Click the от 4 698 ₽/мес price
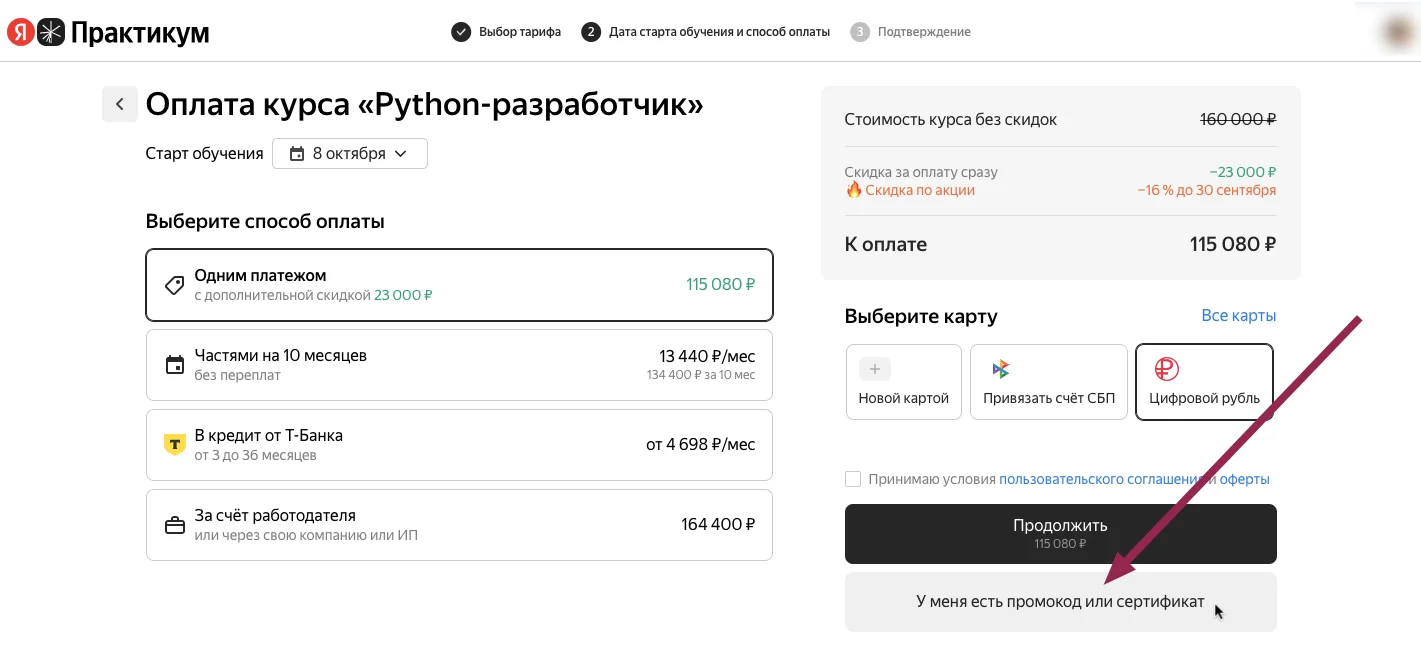This screenshot has width=1421, height=645. [701, 444]
